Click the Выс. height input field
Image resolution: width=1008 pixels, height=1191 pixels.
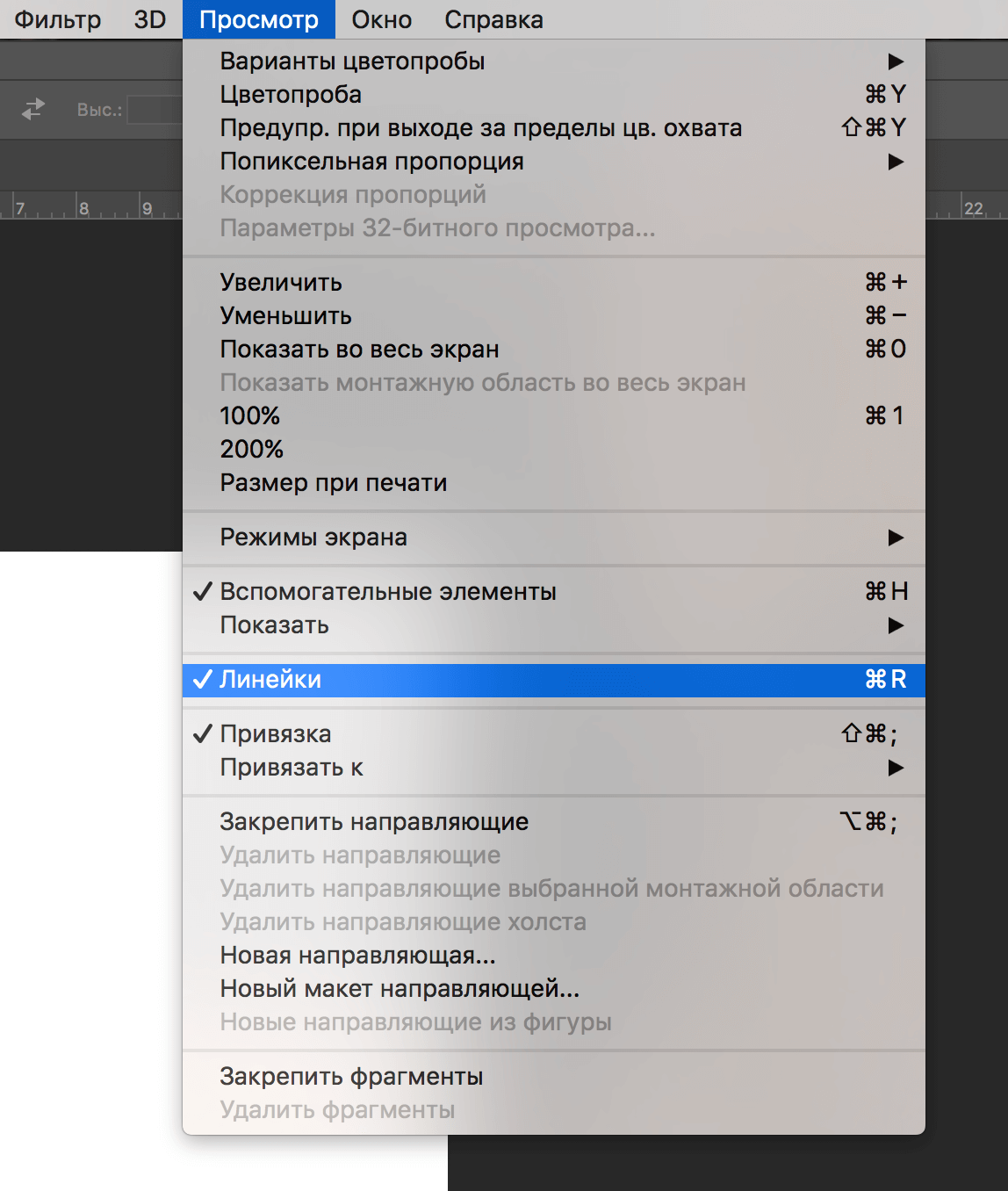156,110
